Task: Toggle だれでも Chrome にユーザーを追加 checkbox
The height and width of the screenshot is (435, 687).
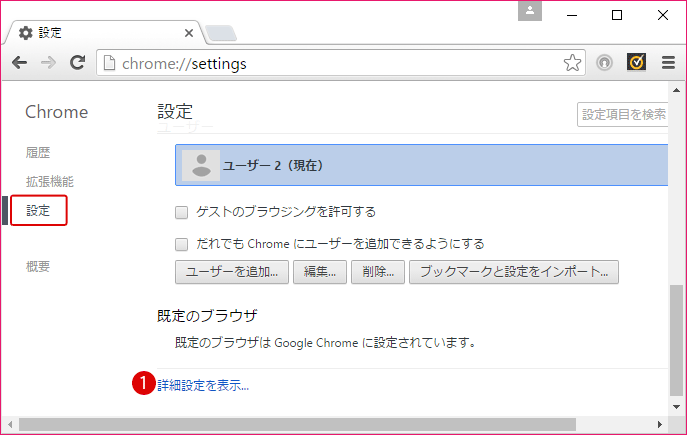Action: coord(182,243)
